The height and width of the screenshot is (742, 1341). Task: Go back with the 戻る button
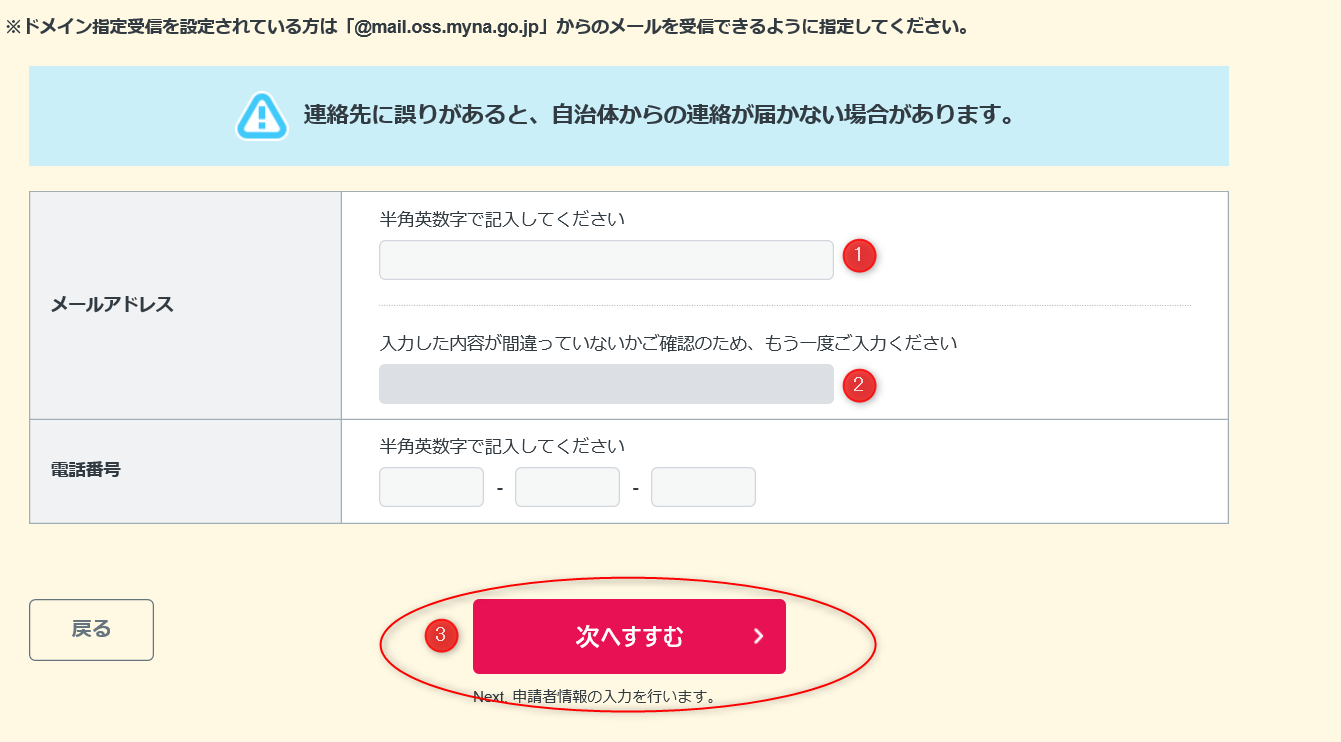tap(91, 630)
